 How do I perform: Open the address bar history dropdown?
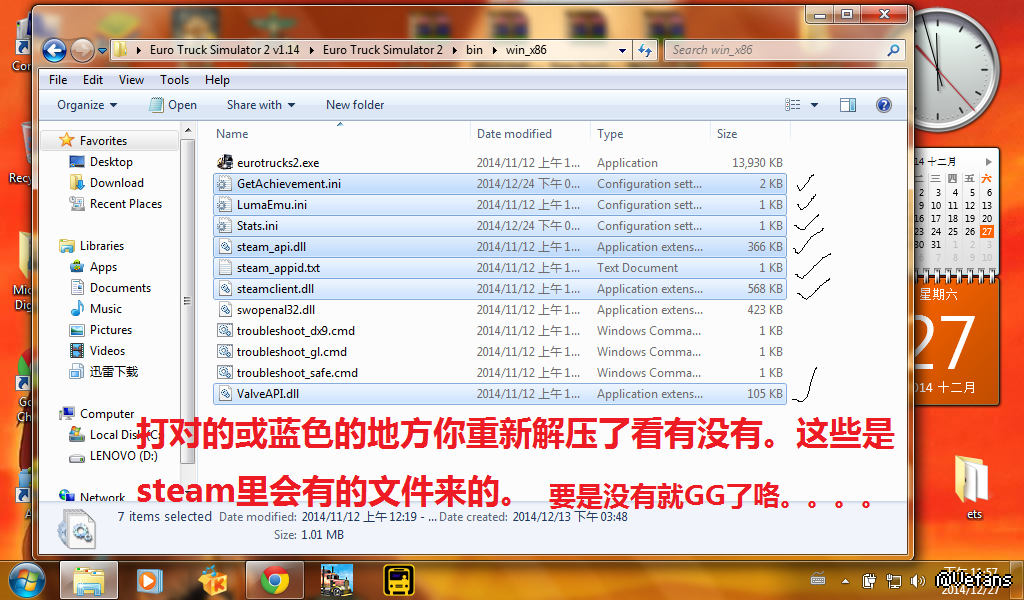622,50
